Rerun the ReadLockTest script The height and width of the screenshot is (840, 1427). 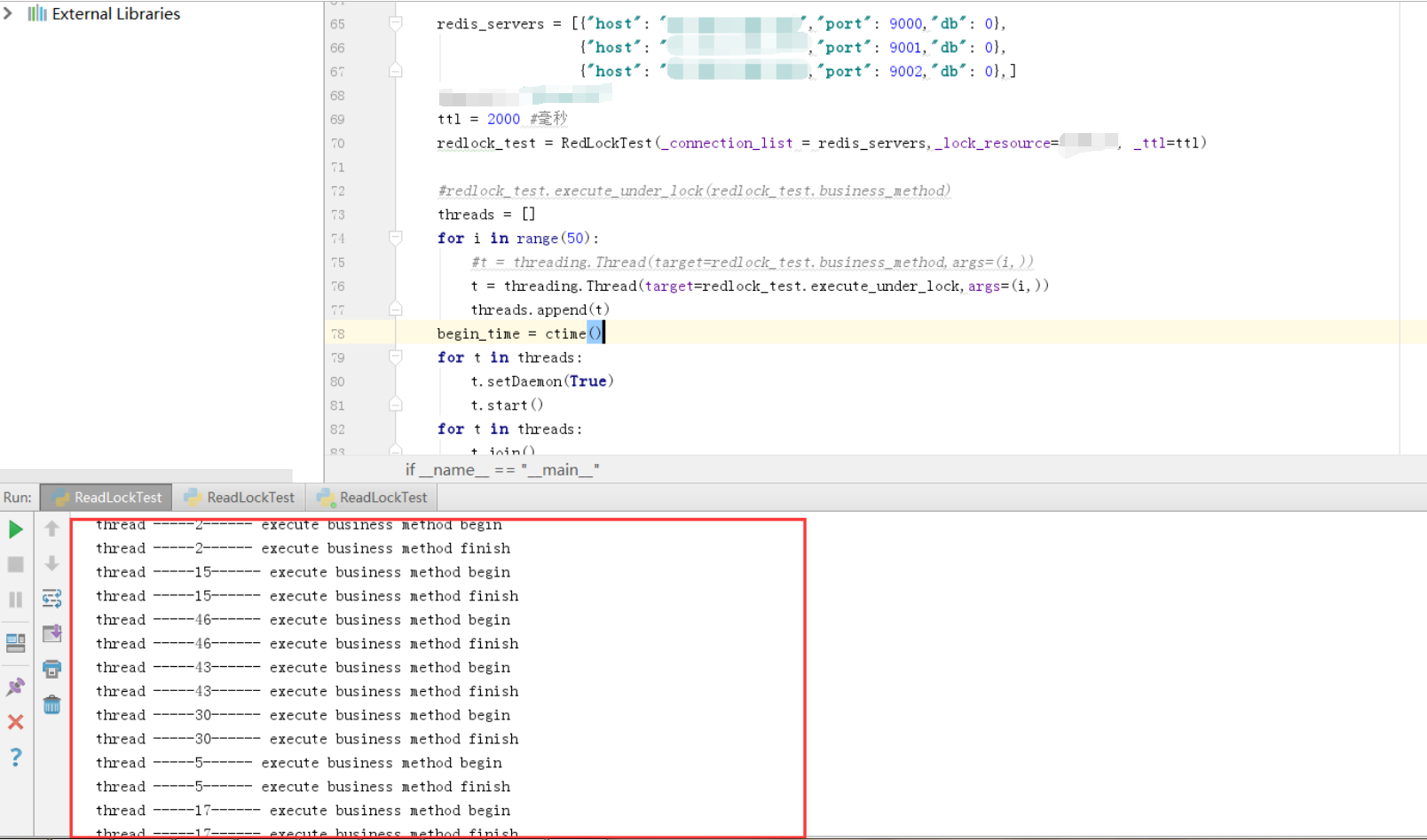click(x=16, y=530)
